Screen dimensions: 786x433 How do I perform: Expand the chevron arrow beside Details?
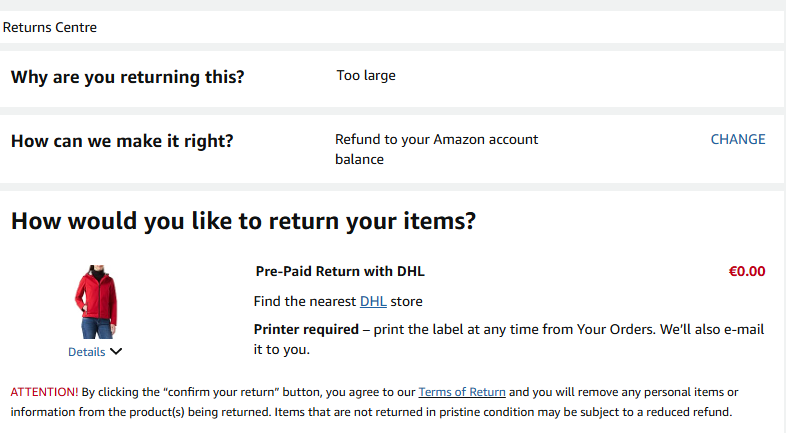116,351
